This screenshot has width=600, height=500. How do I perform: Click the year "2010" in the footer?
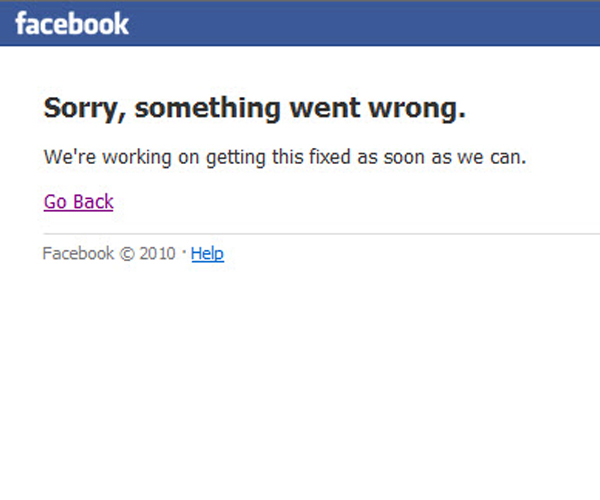tap(158, 254)
